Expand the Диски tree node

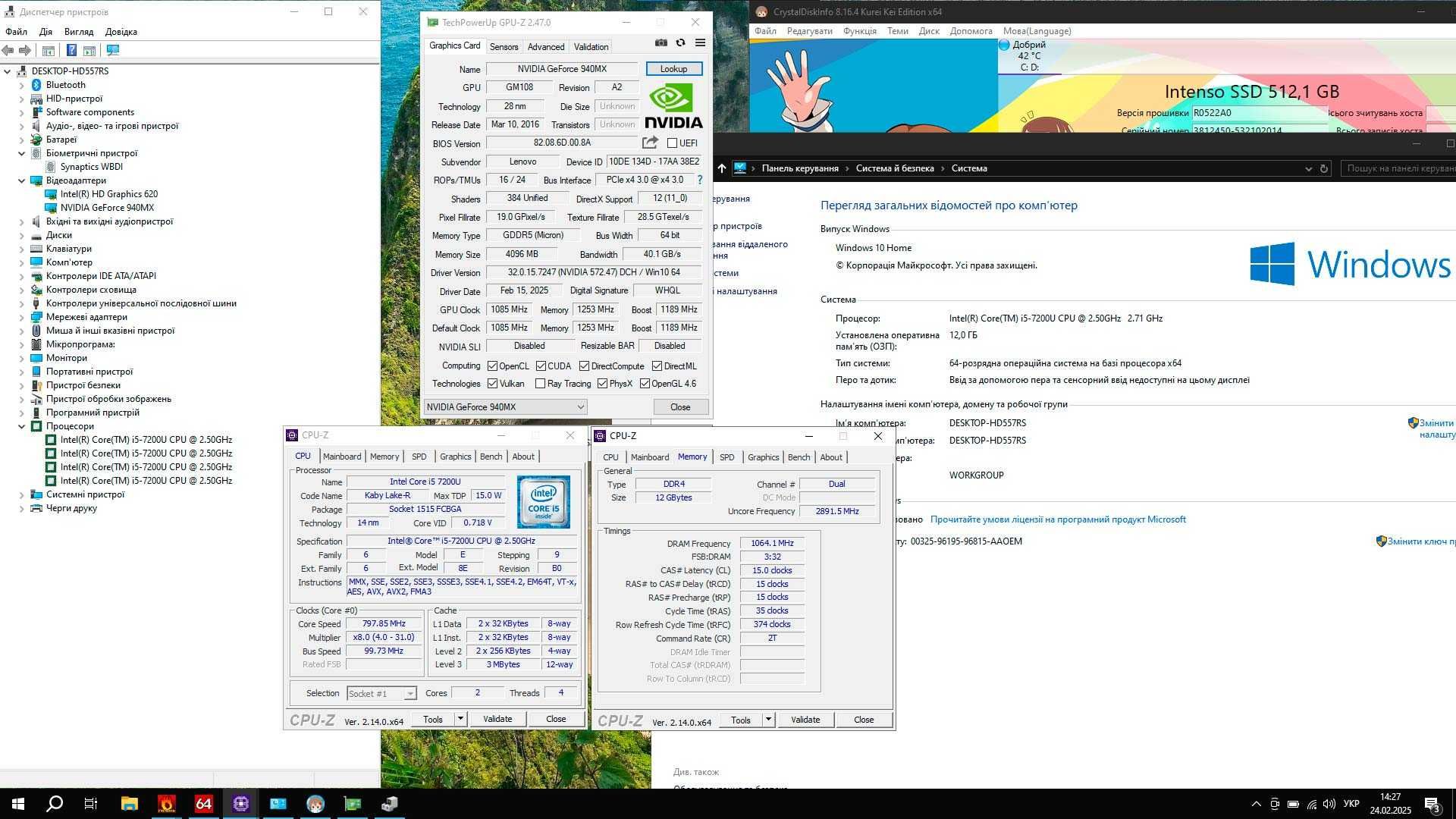click(x=21, y=235)
